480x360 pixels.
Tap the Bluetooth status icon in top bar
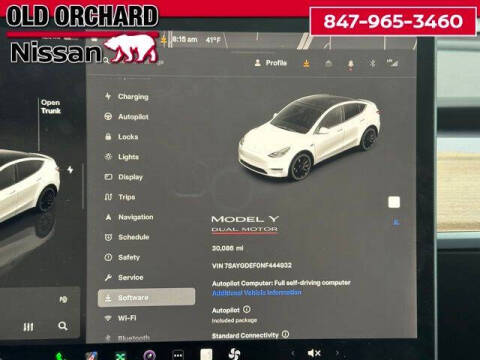coord(373,63)
